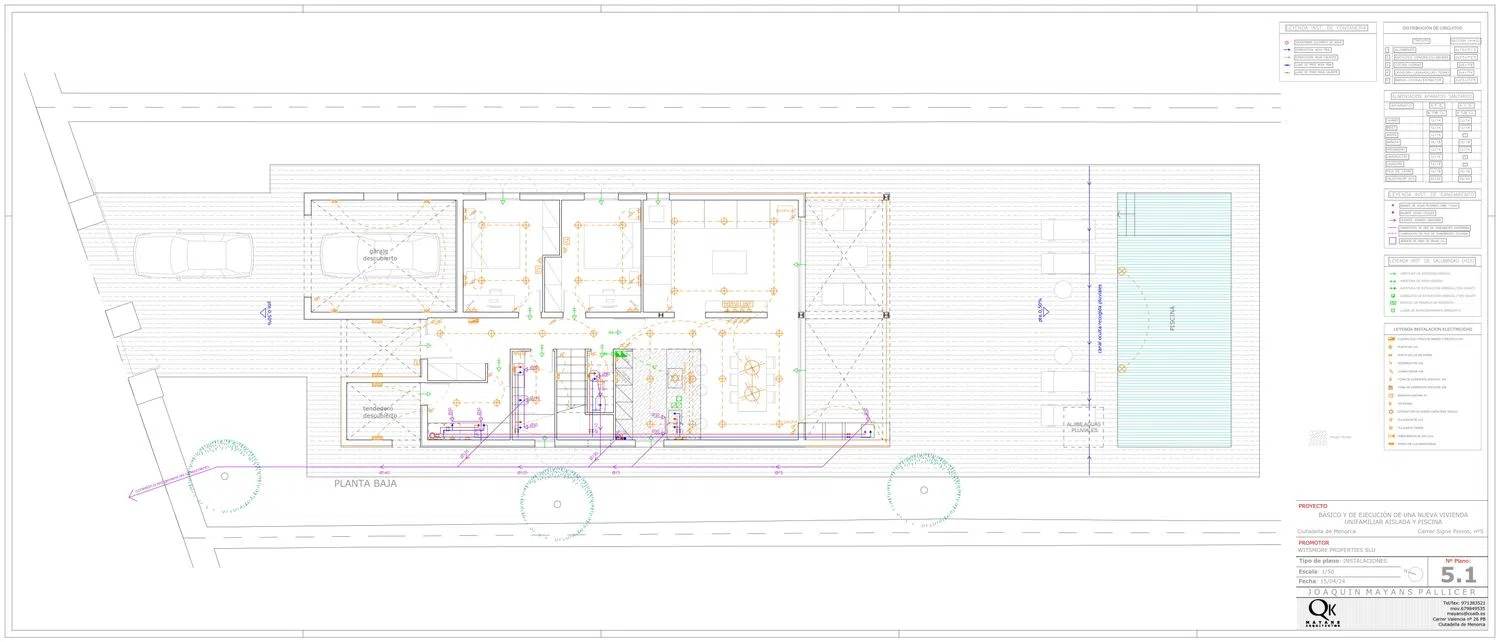Select the PROMOTOR heading in title block
Viewport: 1500px width, 642px height.
1314,542
